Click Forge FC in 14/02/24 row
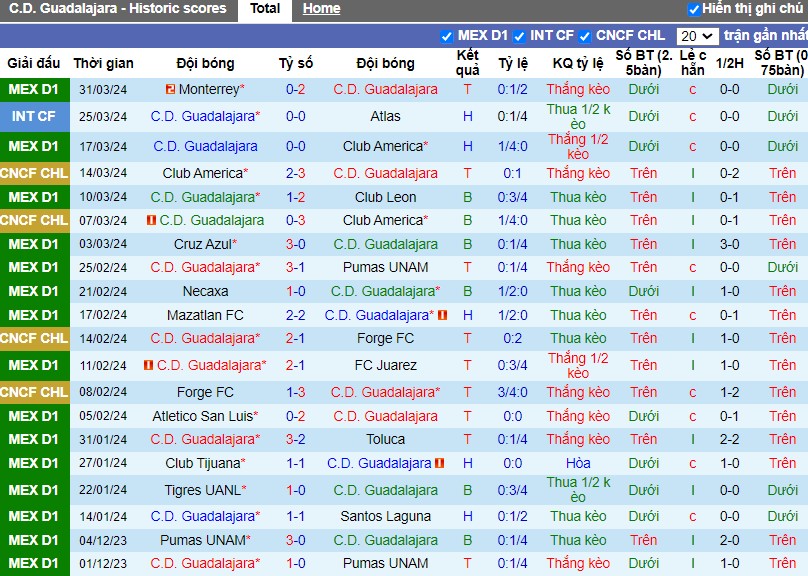Image resolution: width=808 pixels, height=576 pixels. click(385, 338)
